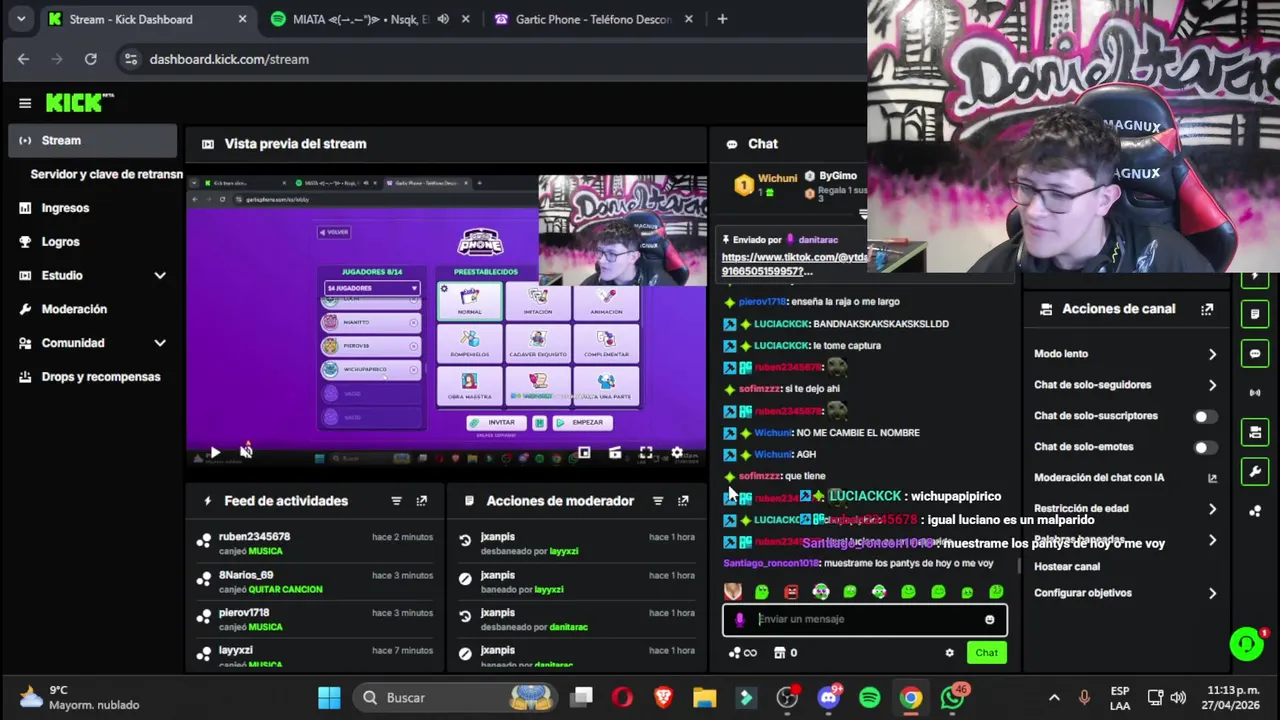Filter the Feed de actividades list
The height and width of the screenshot is (720, 1280).
396,501
